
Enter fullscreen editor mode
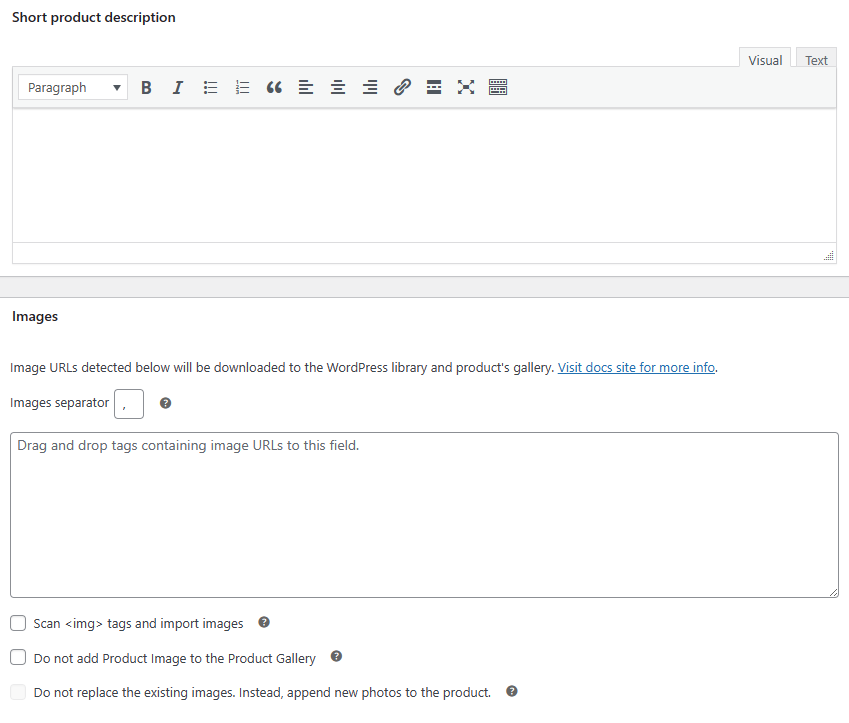click(x=466, y=87)
